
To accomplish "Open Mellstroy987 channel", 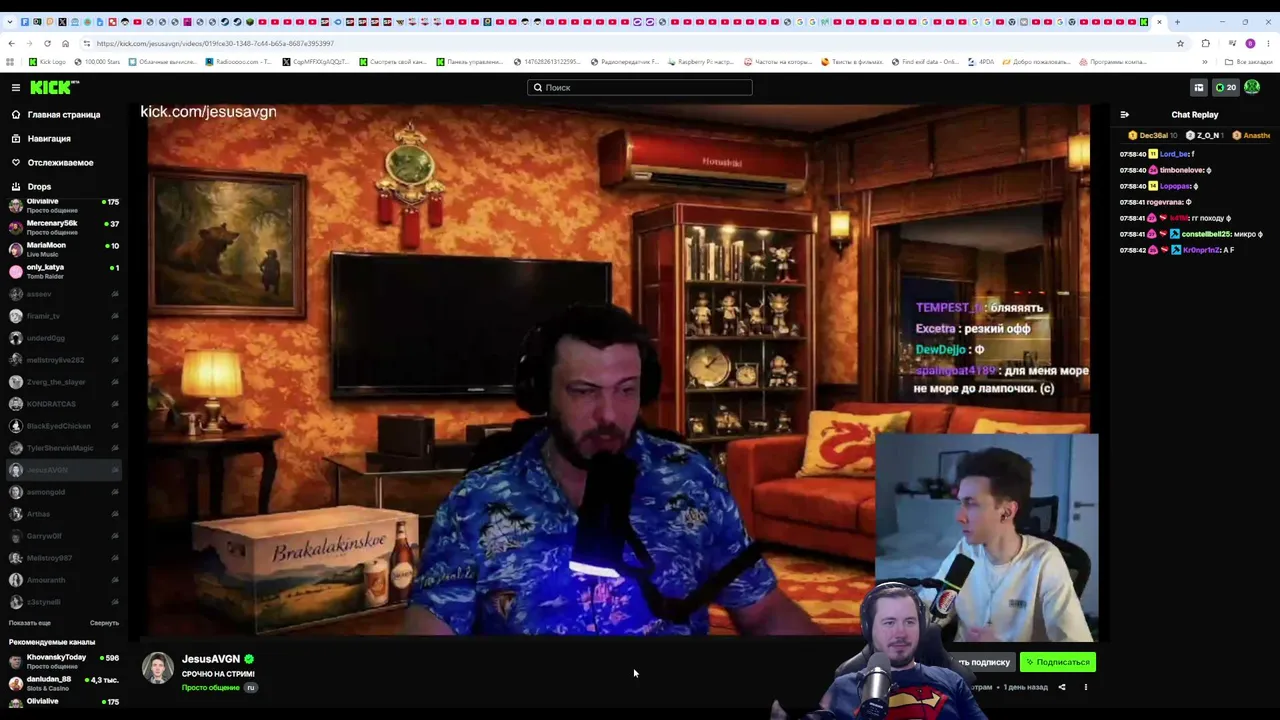I will click(64, 558).
